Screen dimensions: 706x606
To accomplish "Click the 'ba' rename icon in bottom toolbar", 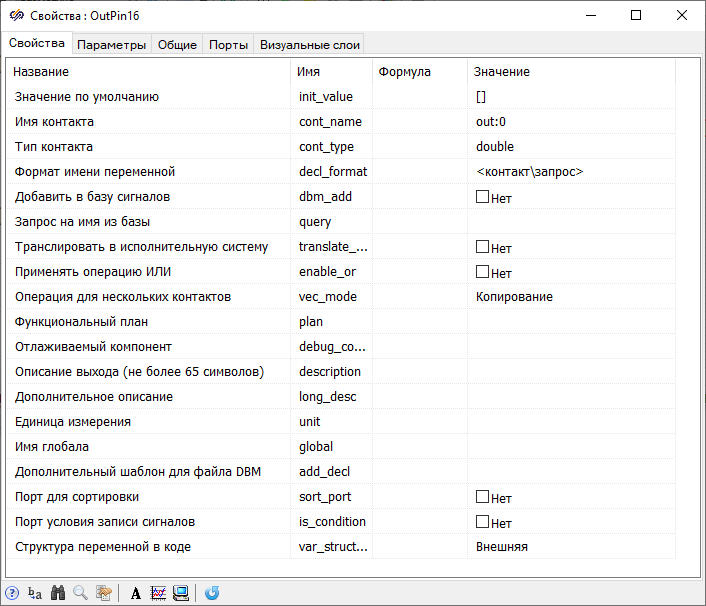I will (x=35, y=593).
